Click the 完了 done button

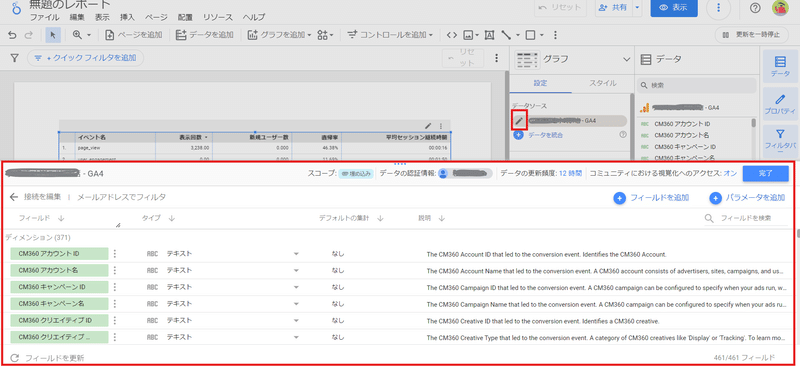(766, 174)
